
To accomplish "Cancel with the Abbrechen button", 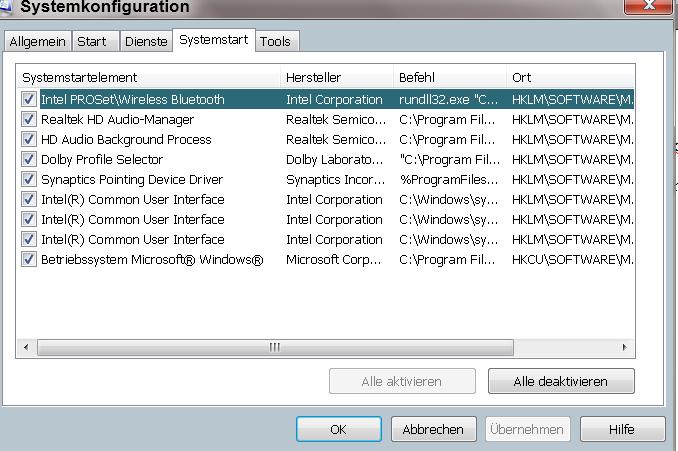I will pyautogui.click(x=433, y=429).
